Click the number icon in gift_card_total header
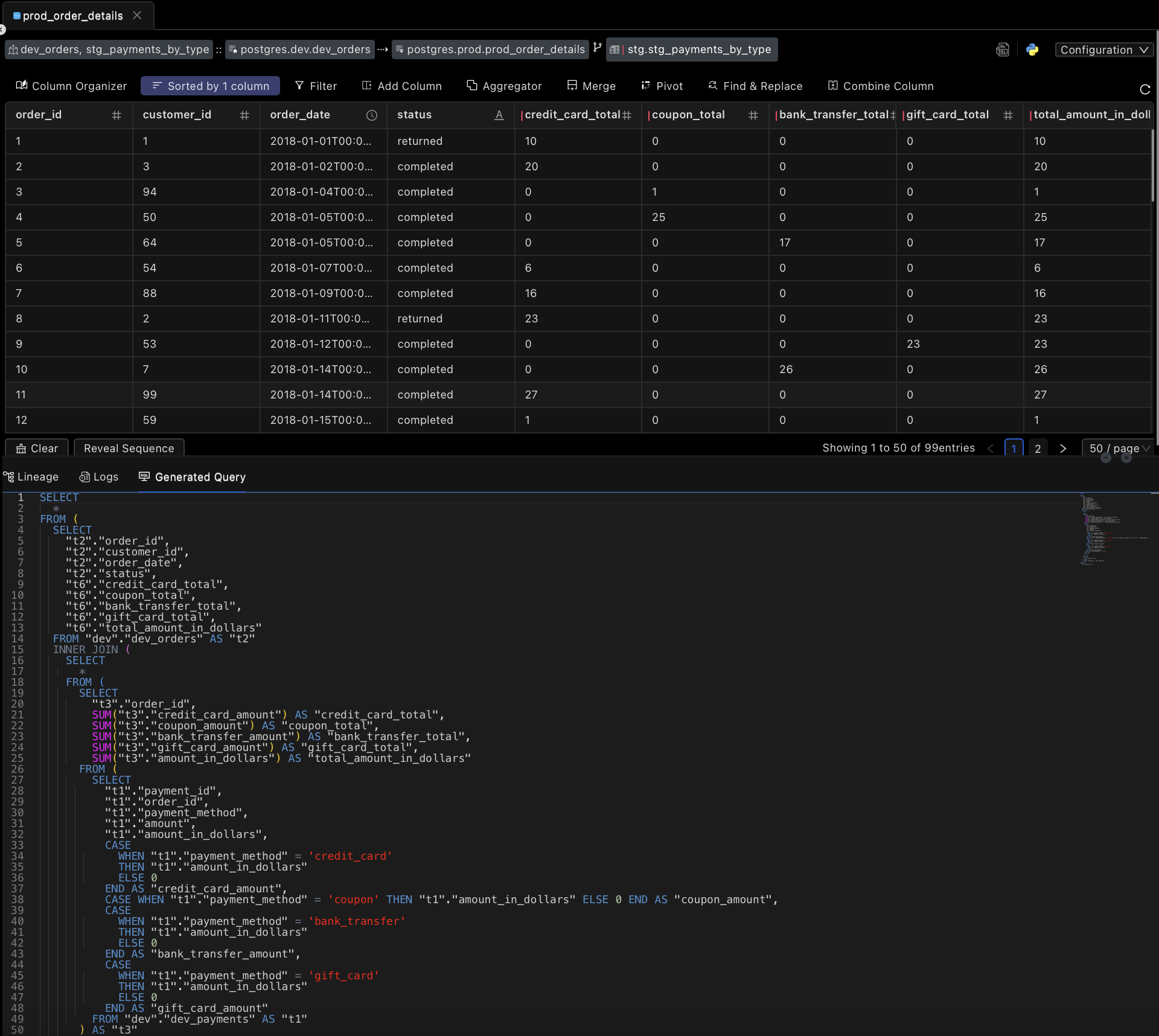The image size is (1159, 1036). 1008,115
